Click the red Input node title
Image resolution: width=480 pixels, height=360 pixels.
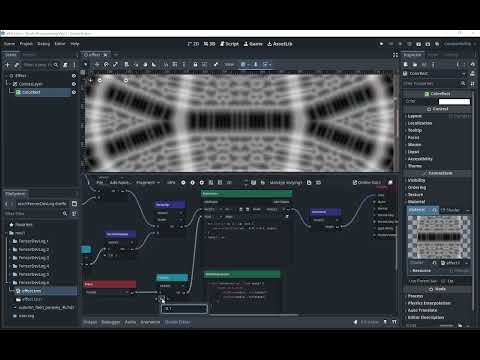click(x=110, y=284)
